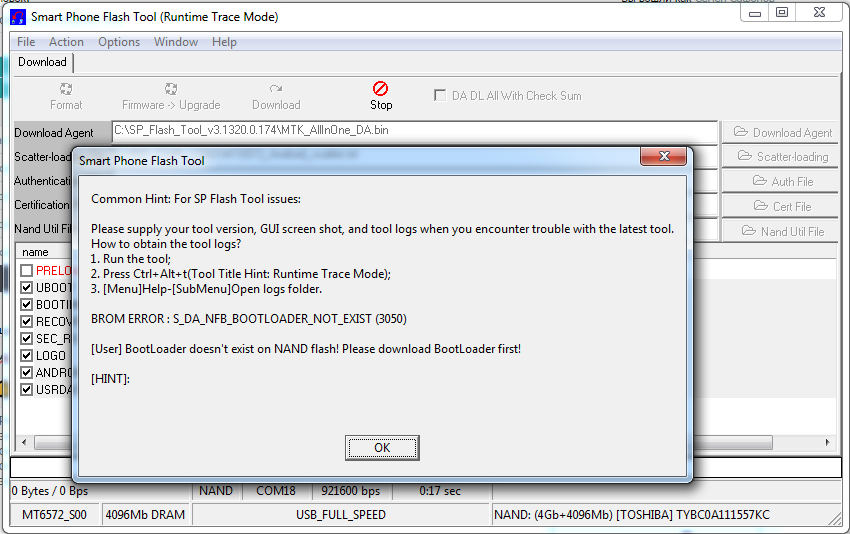Click the Auth File folder button

[780, 182]
